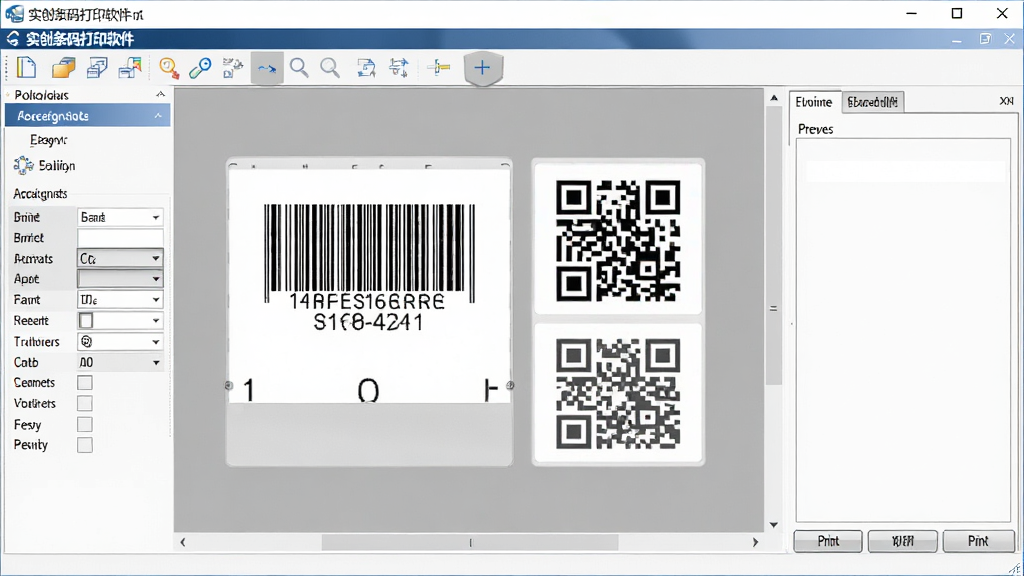Select the upper QR code
The width and height of the screenshot is (1024, 576).
coord(618,241)
